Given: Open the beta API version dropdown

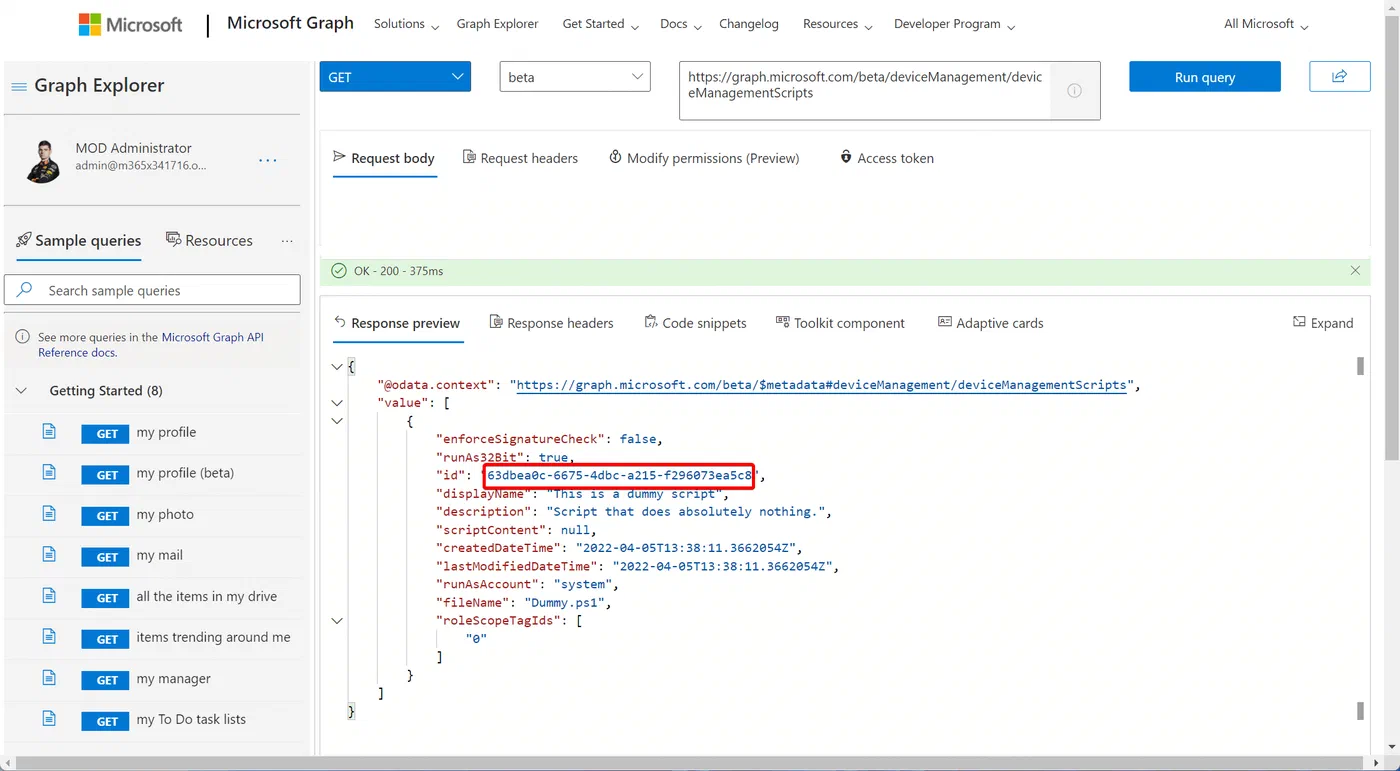Looking at the screenshot, I should tap(574, 77).
